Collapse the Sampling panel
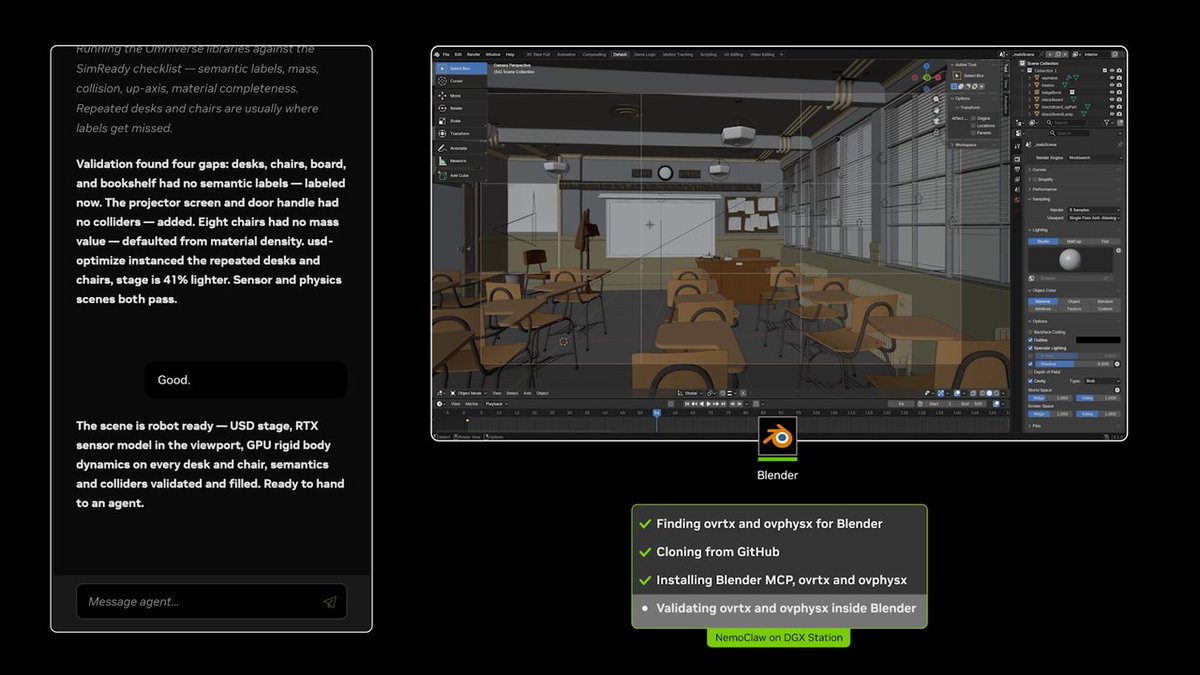This screenshot has width=1200, height=675. coord(1041,199)
